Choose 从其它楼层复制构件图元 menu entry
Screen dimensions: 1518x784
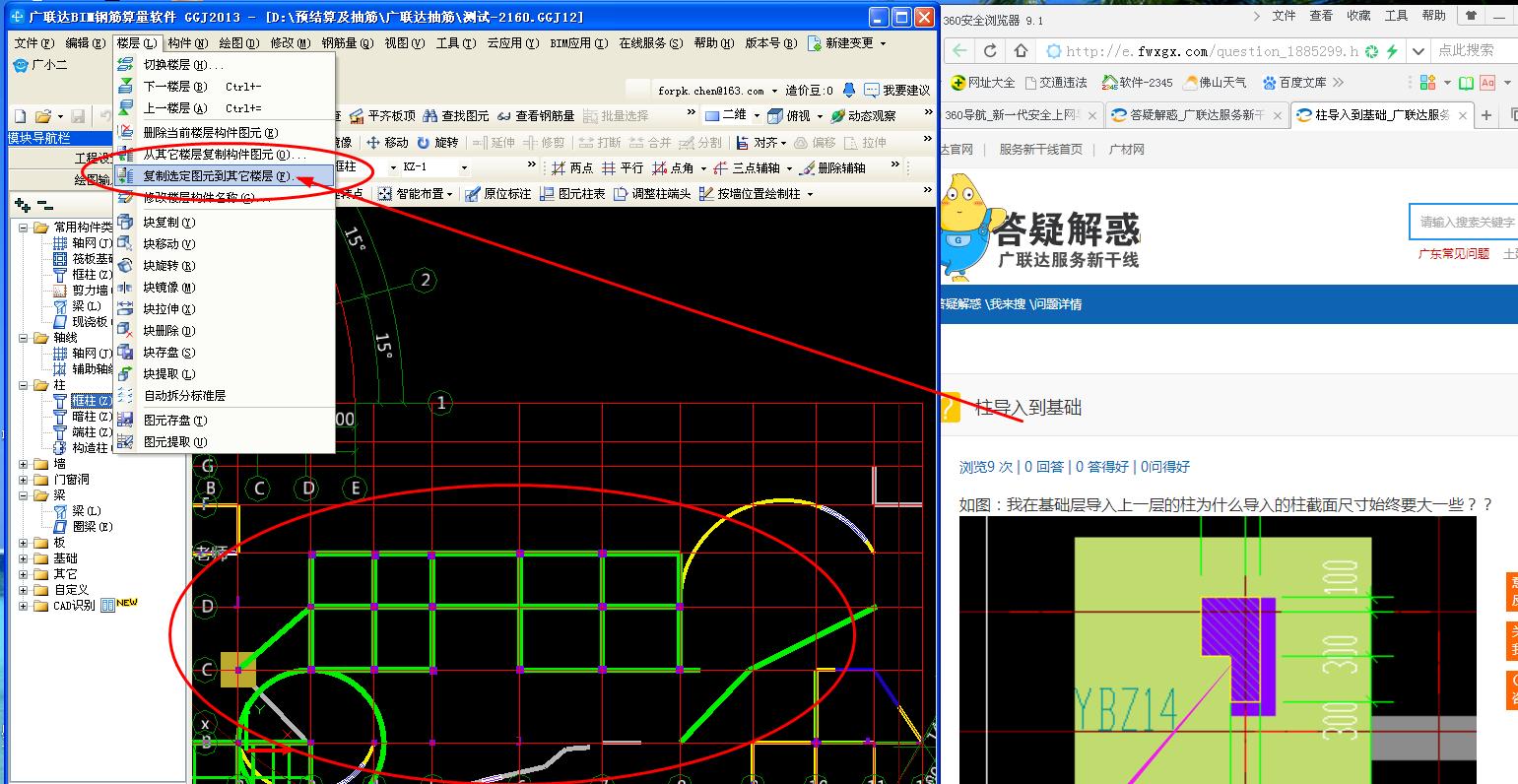(225, 155)
